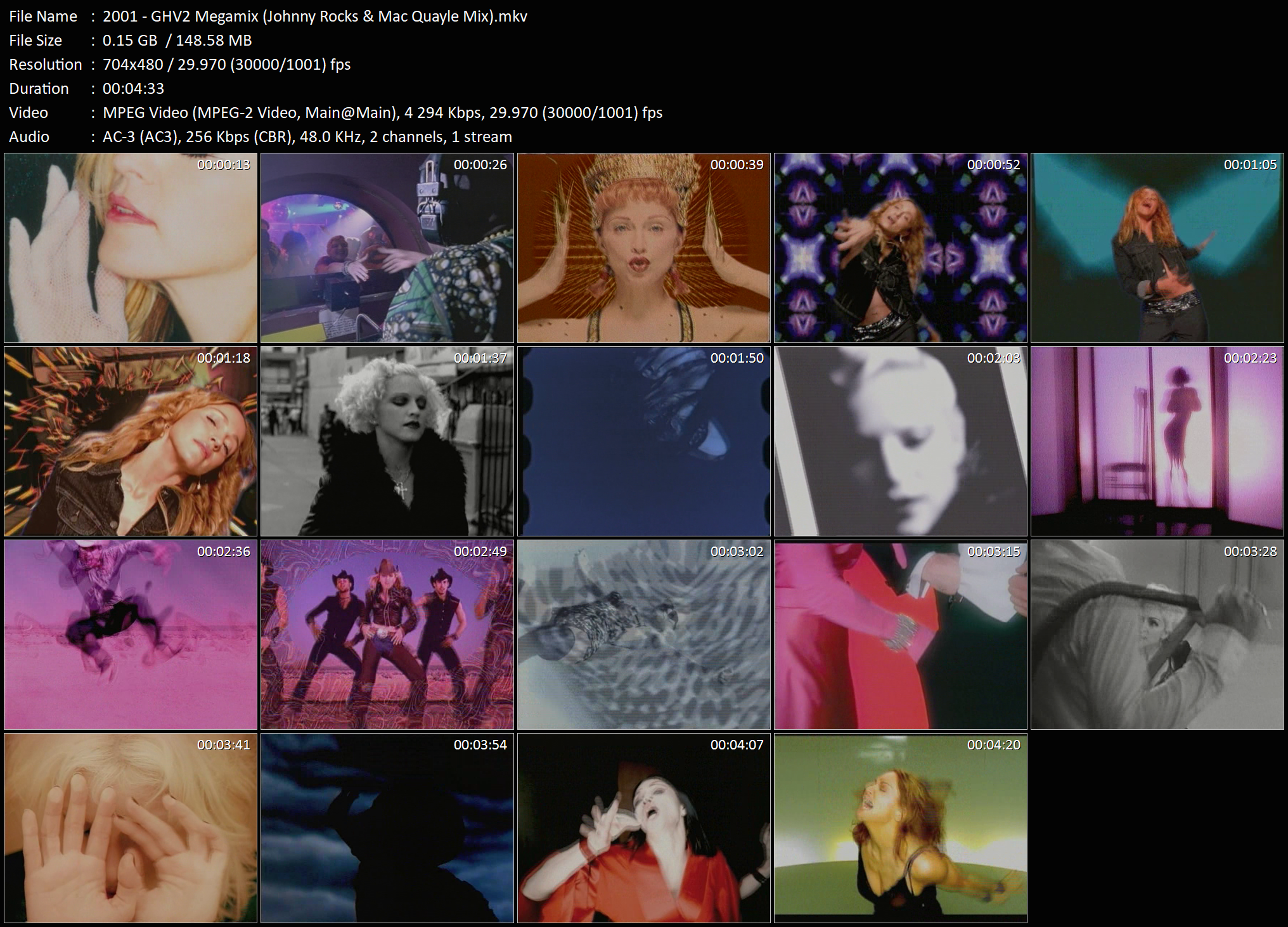Click the golden headdress frame at 00:00:39
This screenshot has height=927, width=1288.
pyautogui.click(x=644, y=248)
